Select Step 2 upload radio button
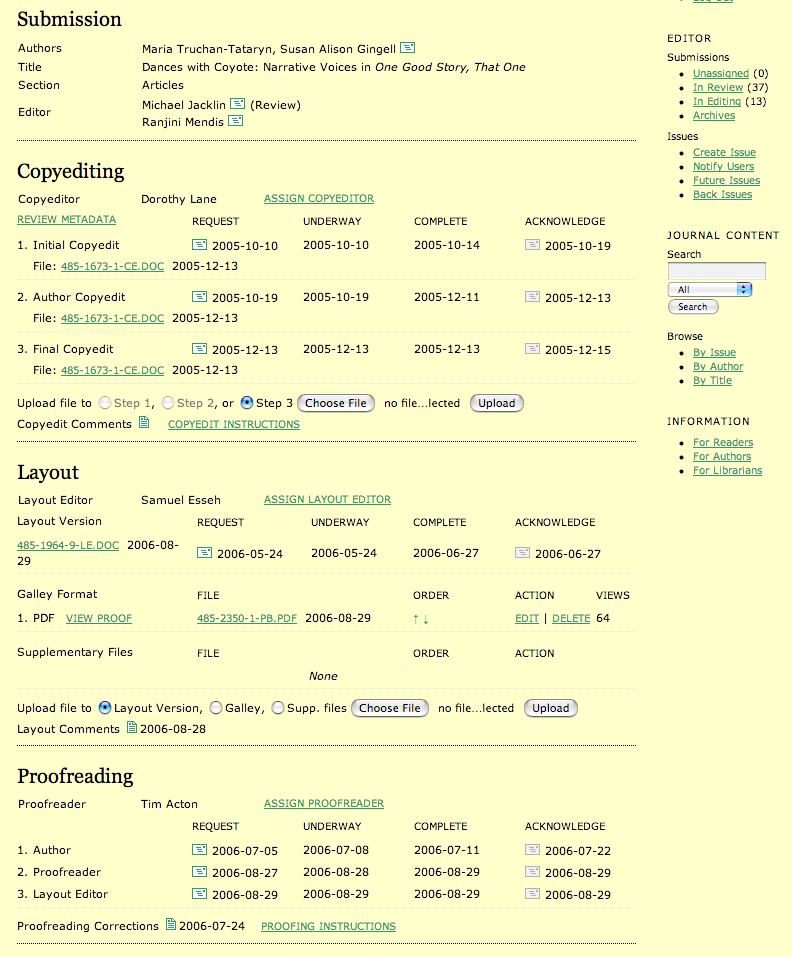Viewport: 792px width, 957px height. (x=168, y=403)
